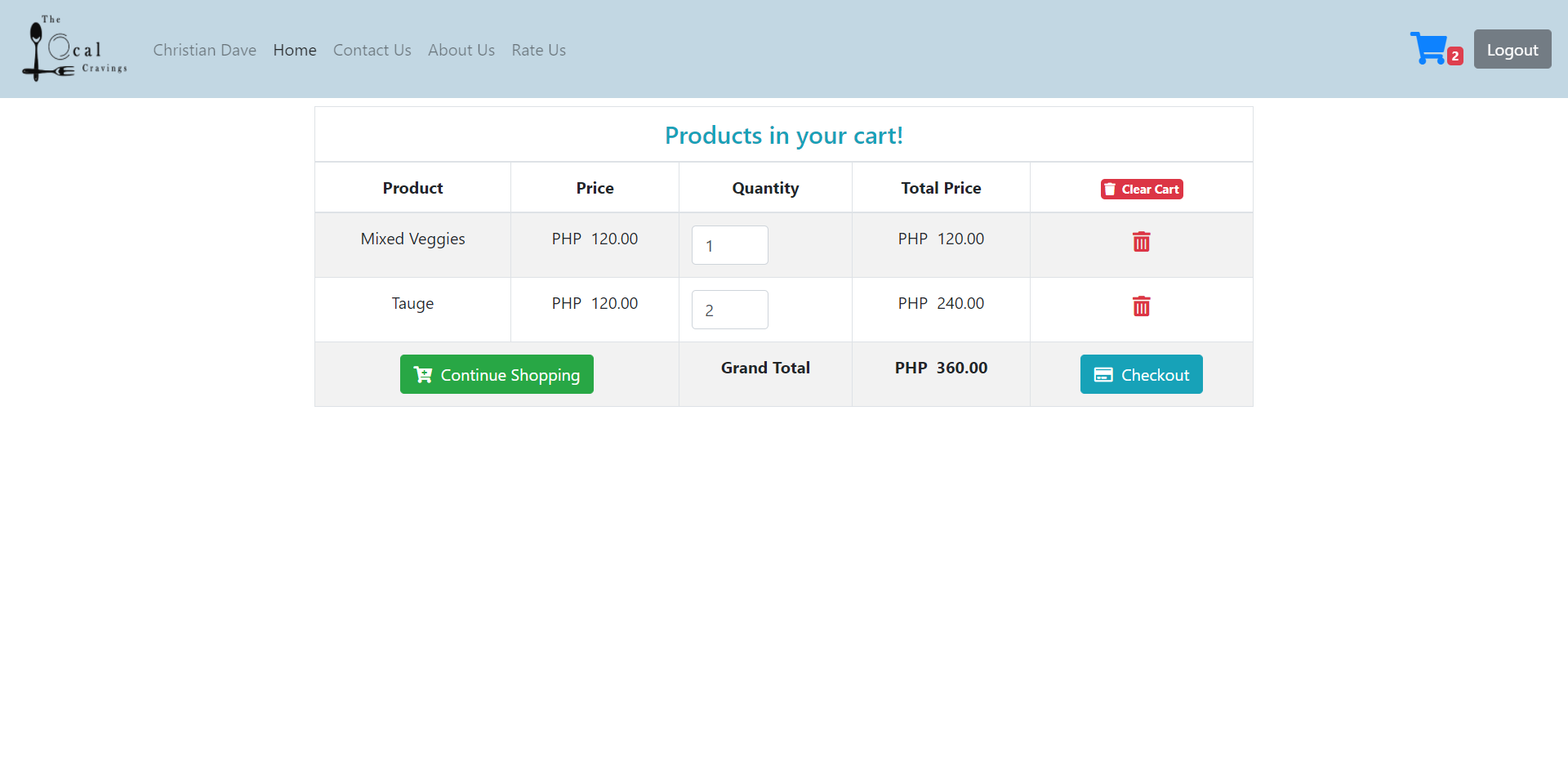The image size is (1568, 768).
Task: Focus the Mixed Veggies quantity field
Action: 729,245
